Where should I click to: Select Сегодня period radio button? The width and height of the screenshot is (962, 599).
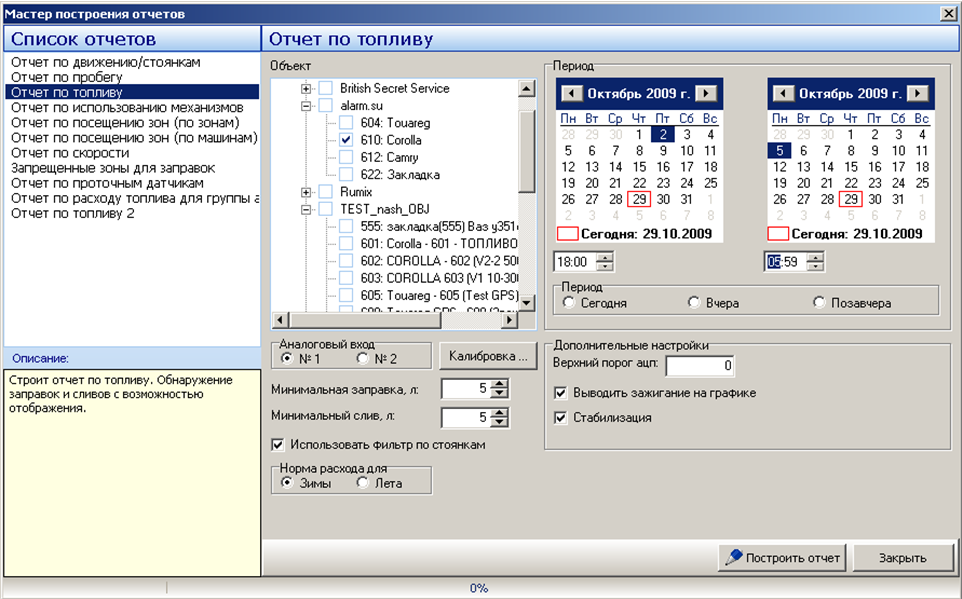[x=569, y=303]
